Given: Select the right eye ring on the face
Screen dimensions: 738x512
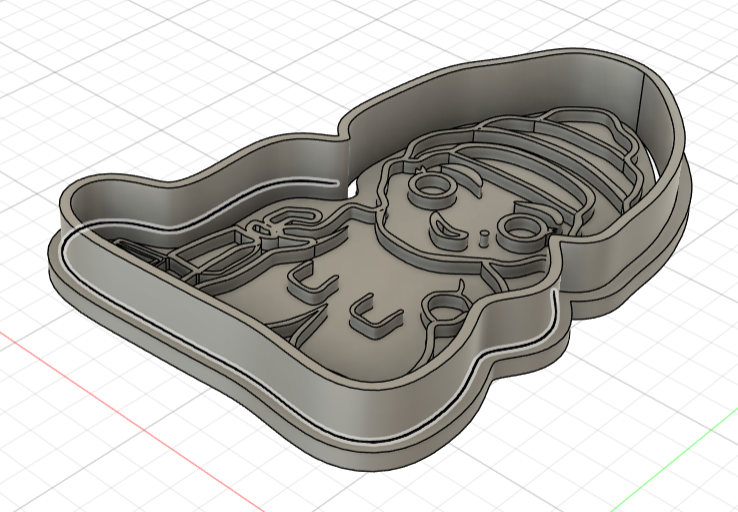Looking at the screenshot, I should (x=519, y=231).
